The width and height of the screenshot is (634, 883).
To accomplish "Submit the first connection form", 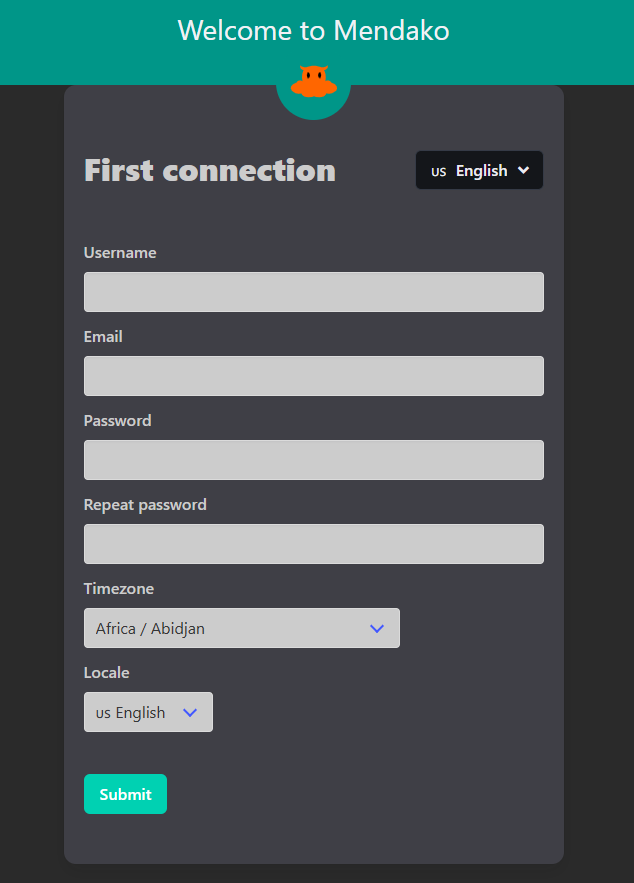I will [x=125, y=793].
